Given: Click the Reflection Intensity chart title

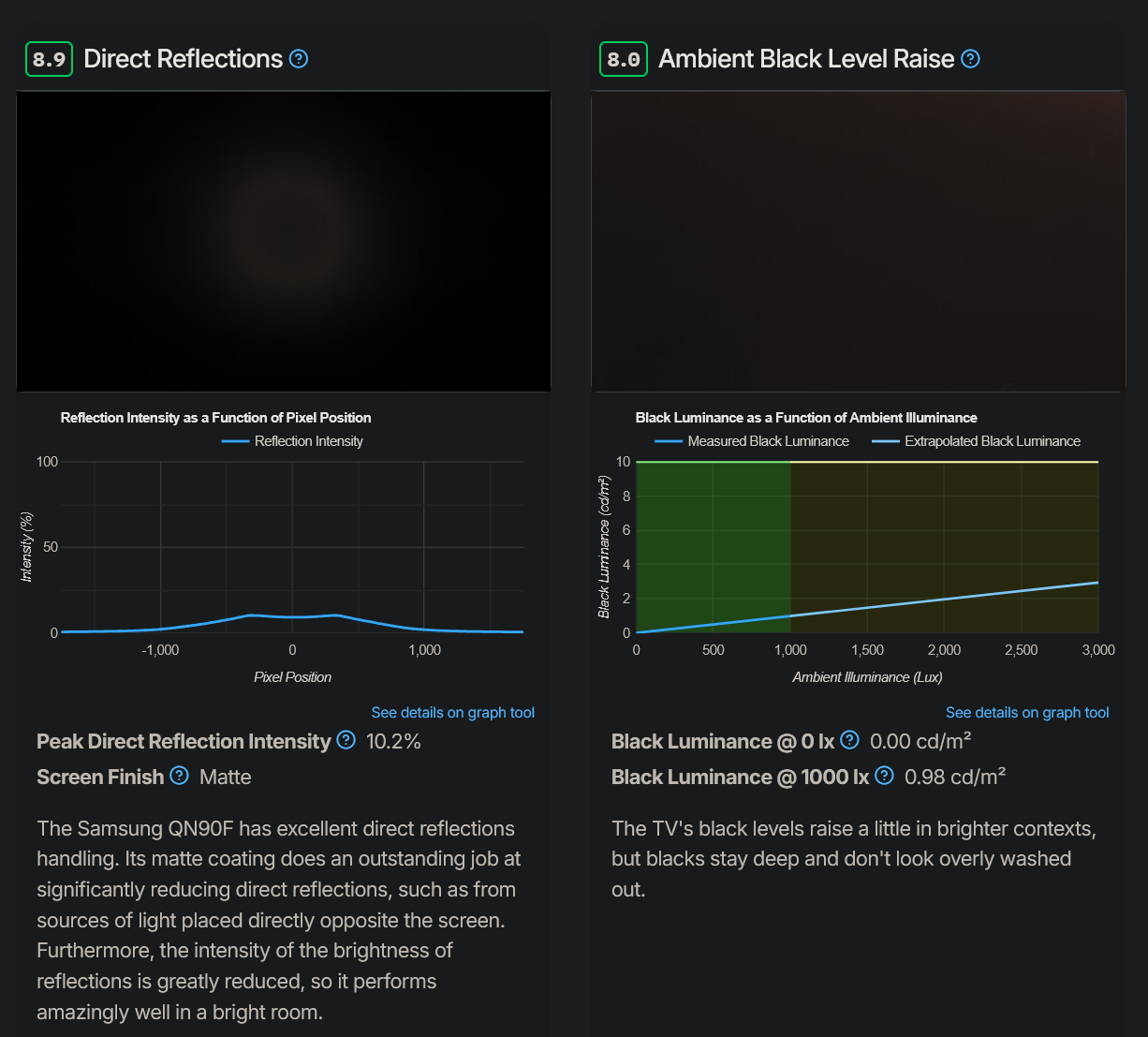Looking at the screenshot, I should [216, 418].
